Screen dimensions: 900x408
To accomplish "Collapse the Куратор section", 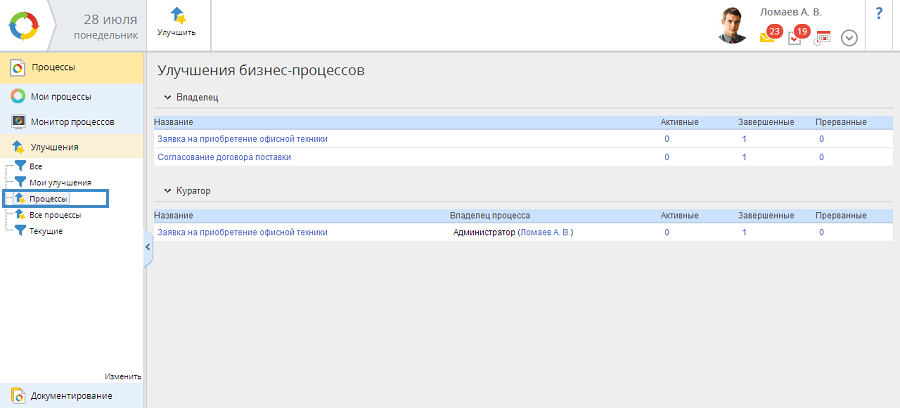I will 168,190.
